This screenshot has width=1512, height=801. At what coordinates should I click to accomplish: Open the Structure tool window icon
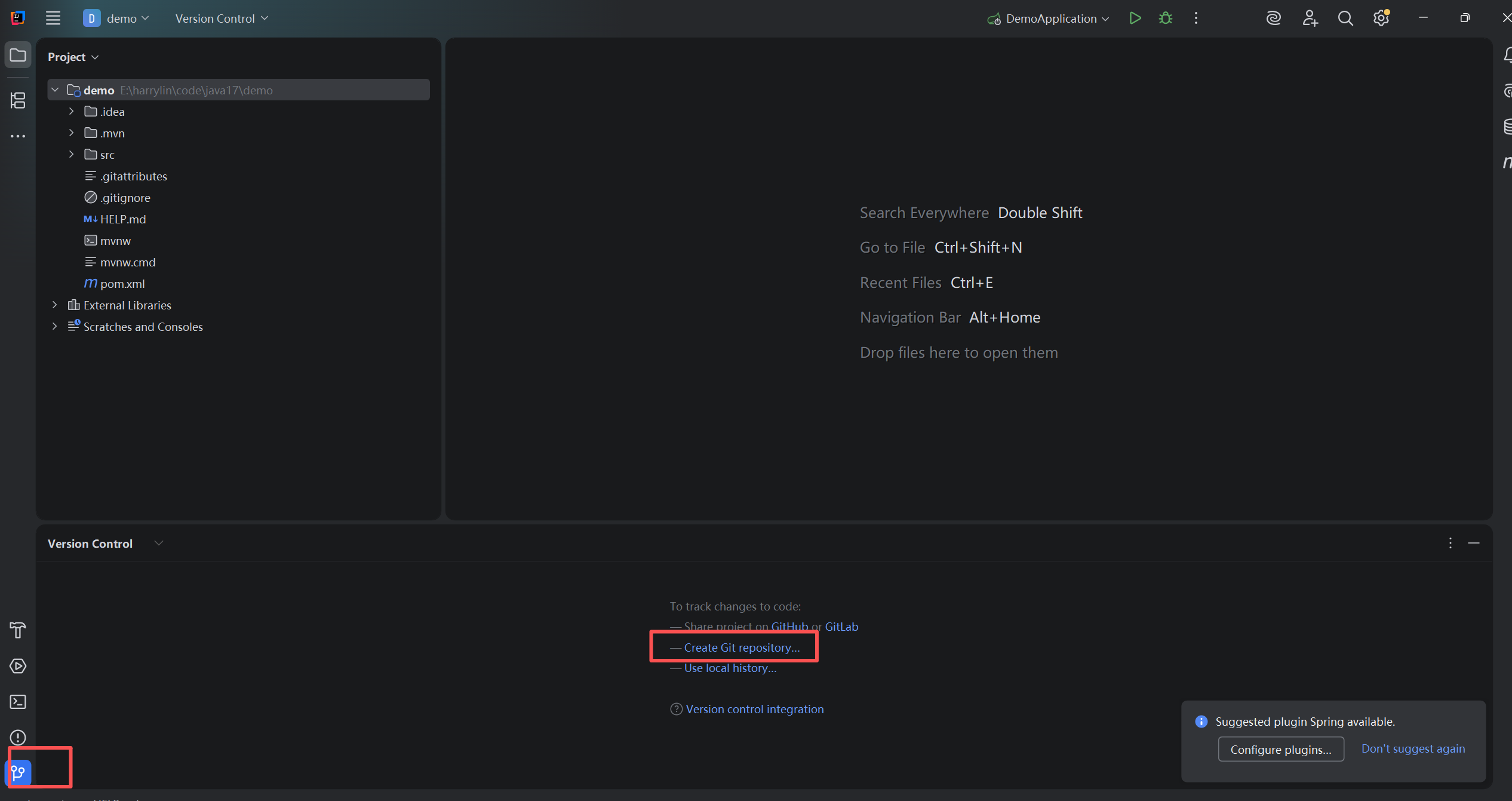click(18, 100)
